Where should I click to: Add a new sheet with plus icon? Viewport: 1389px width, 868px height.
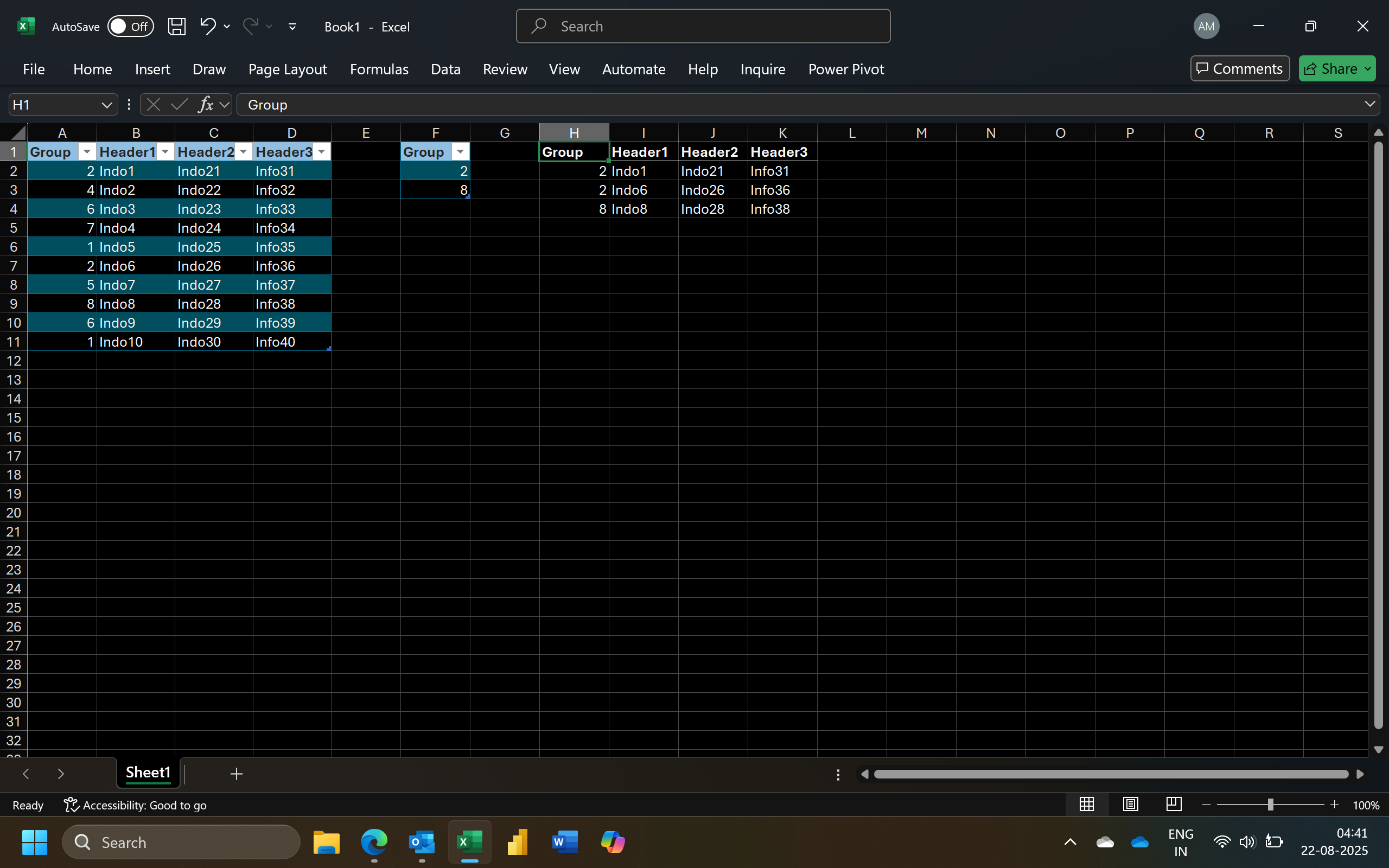pos(236,774)
